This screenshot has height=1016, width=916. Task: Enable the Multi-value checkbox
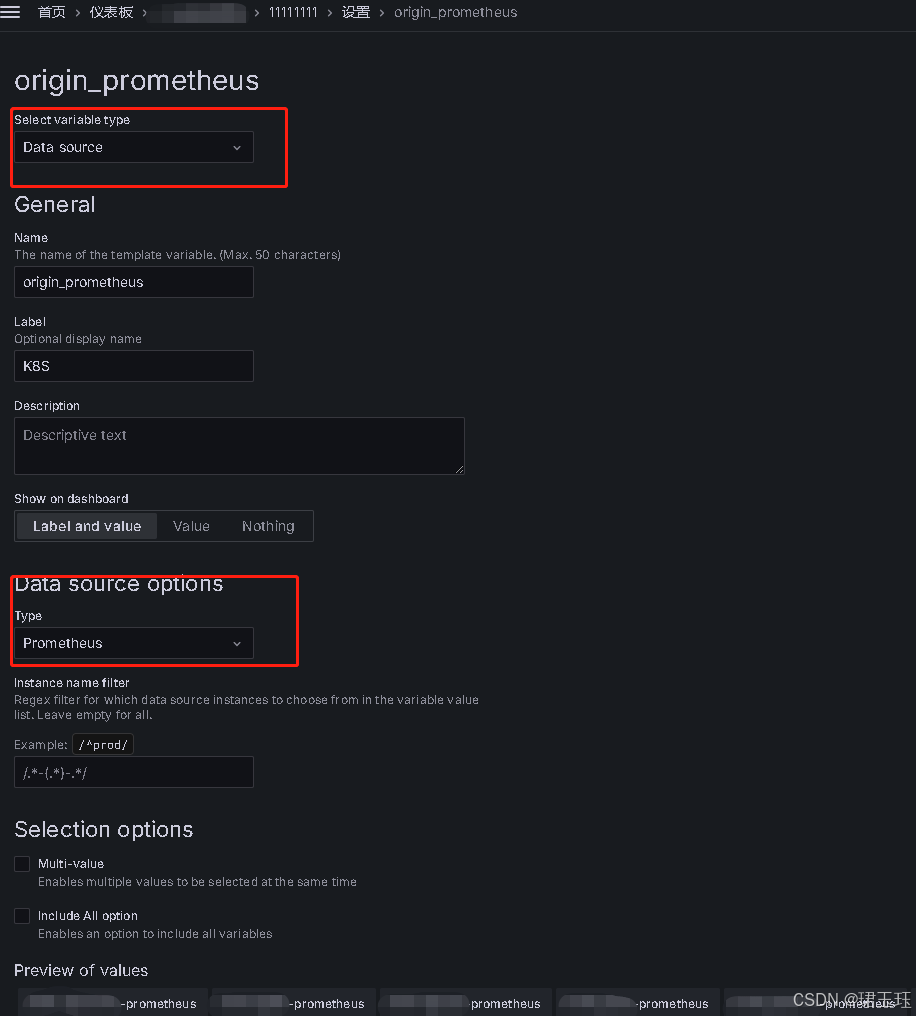point(21,863)
